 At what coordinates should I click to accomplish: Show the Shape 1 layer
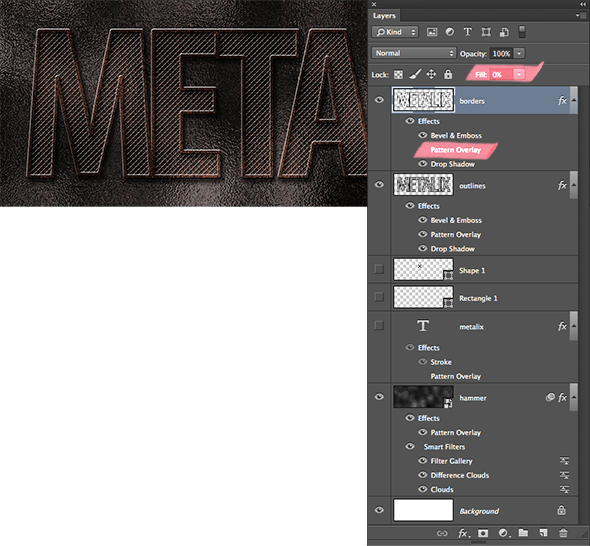379,269
